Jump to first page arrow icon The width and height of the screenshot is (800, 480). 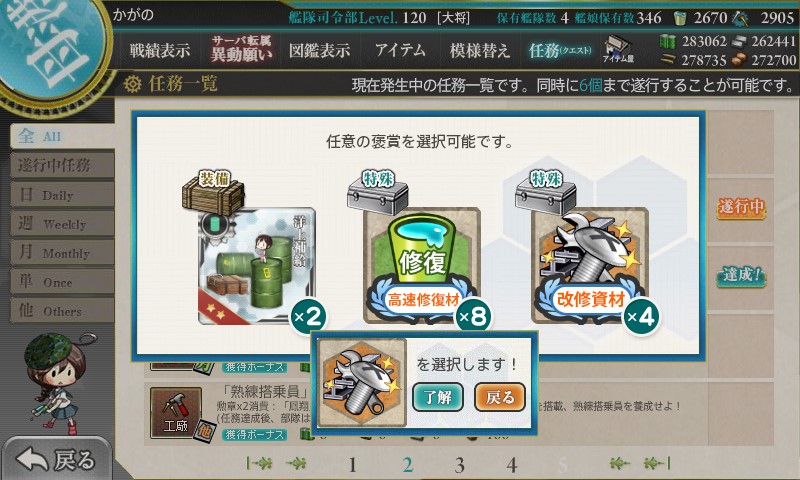(259, 463)
